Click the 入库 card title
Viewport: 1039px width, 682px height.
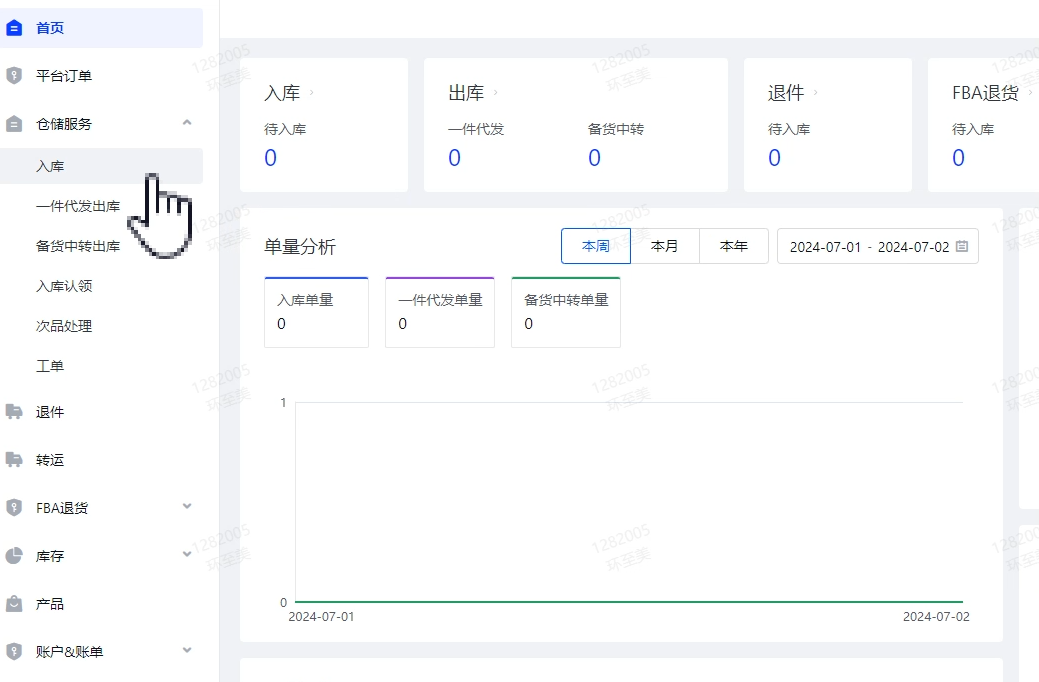point(282,93)
